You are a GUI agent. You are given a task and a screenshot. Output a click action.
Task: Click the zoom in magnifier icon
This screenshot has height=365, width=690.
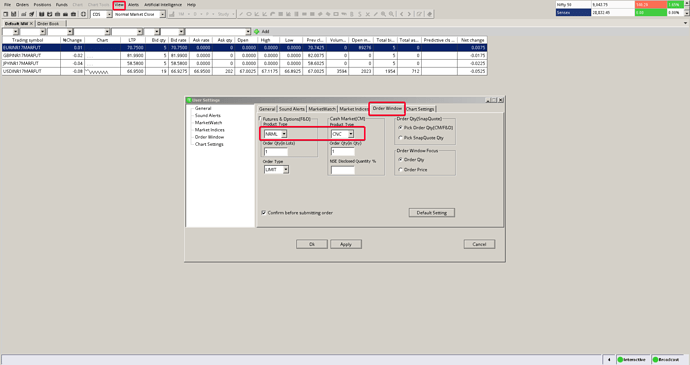click(383, 14)
